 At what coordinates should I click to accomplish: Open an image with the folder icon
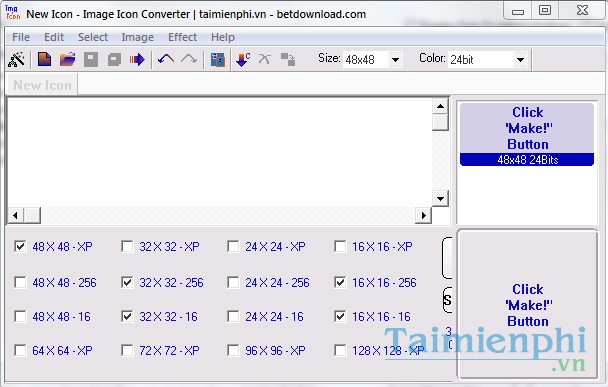pyautogui.click(x=67, y=60)
